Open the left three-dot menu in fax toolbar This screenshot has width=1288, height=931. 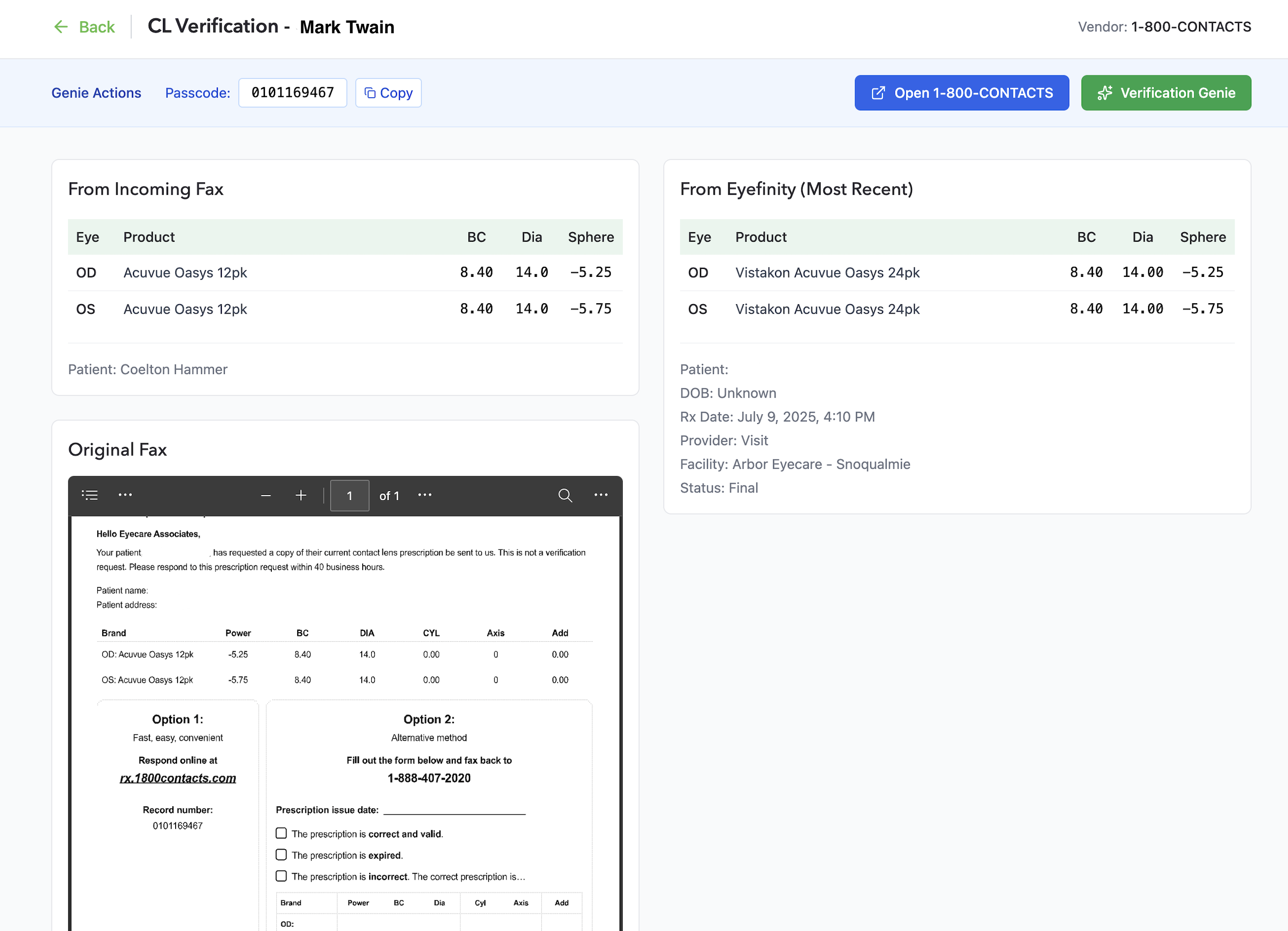126,495
